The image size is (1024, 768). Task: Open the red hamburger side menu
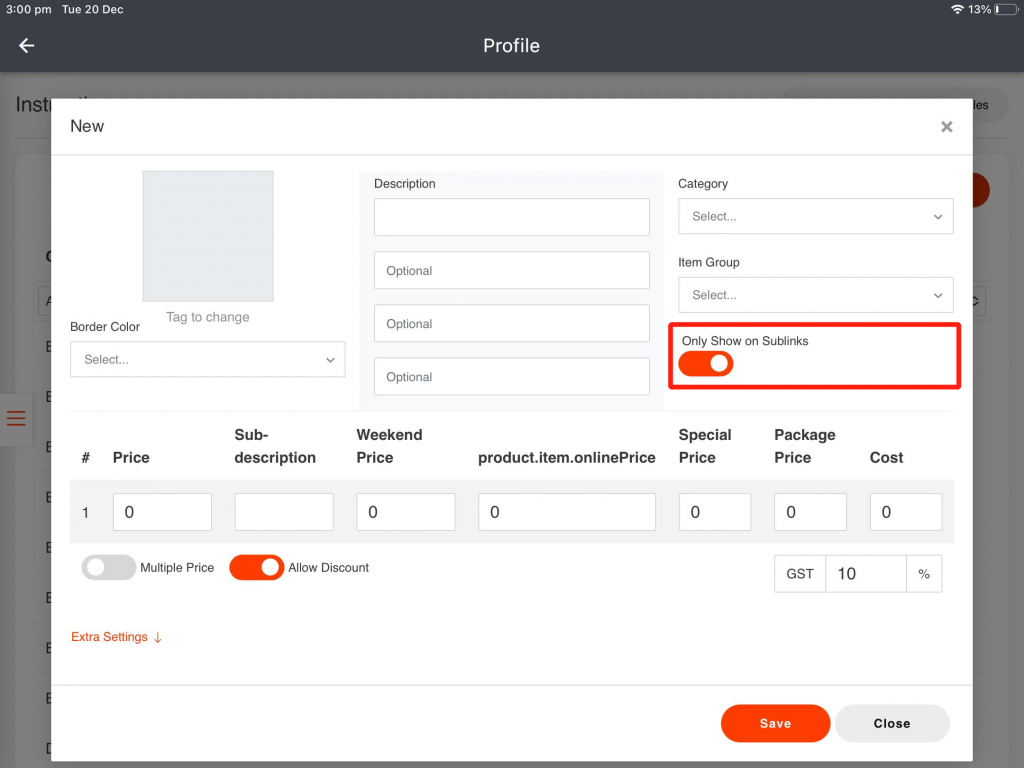pyautogui.click(x=16, y=418)
